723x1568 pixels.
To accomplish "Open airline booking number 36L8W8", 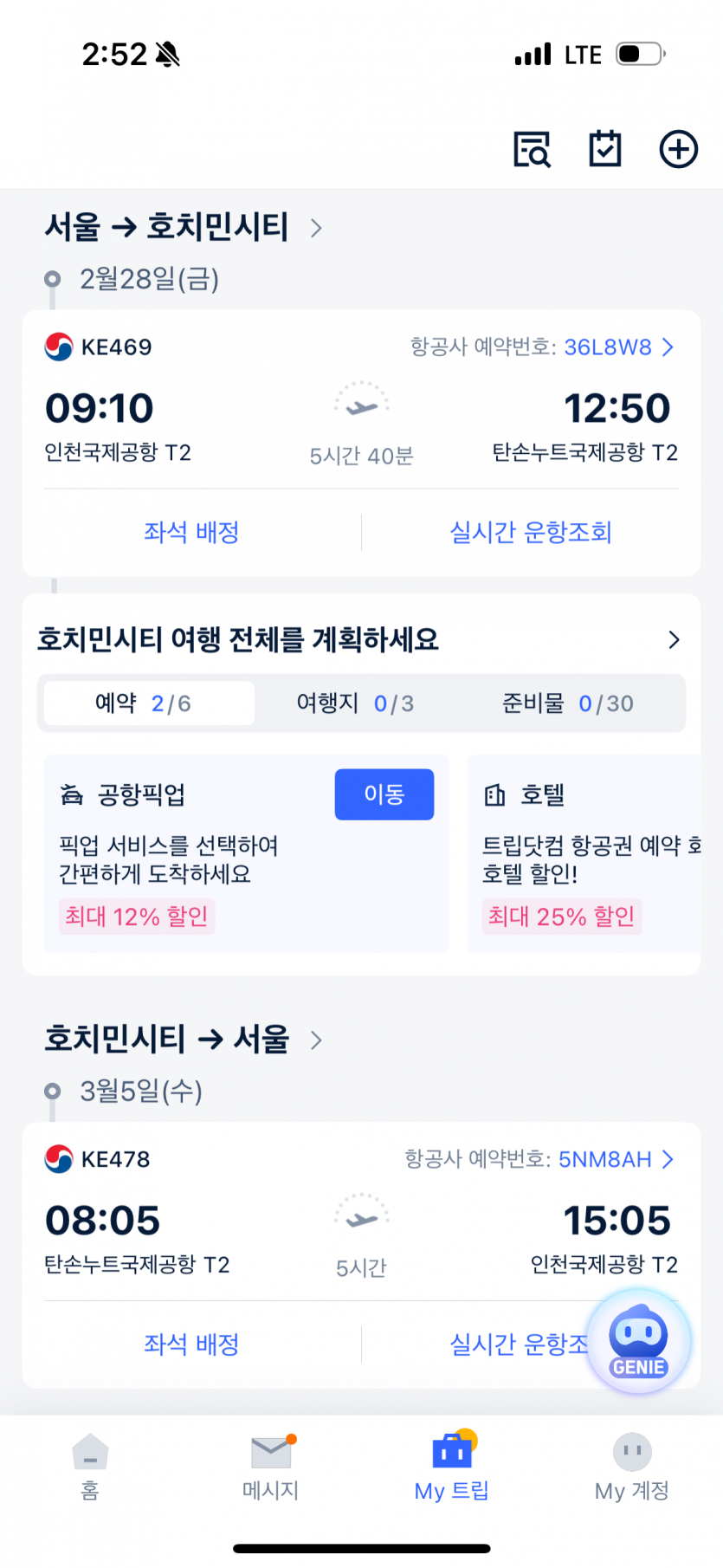I will coord(608,347).
